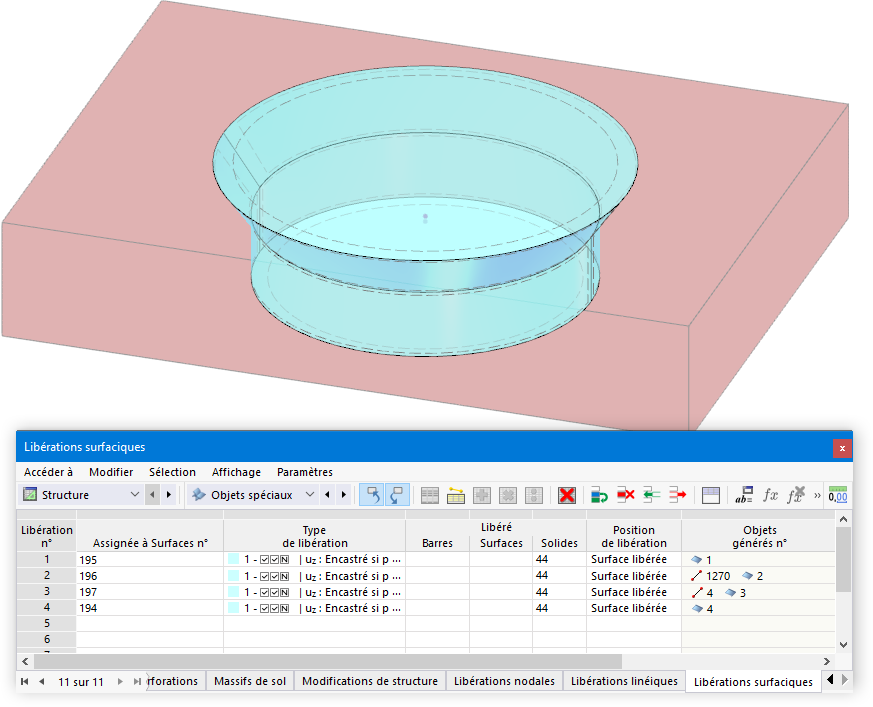Viewport: 873px width, 707px height.
Task: Expand the toolbar overflow chevron
Action: (x=817, y=495)
